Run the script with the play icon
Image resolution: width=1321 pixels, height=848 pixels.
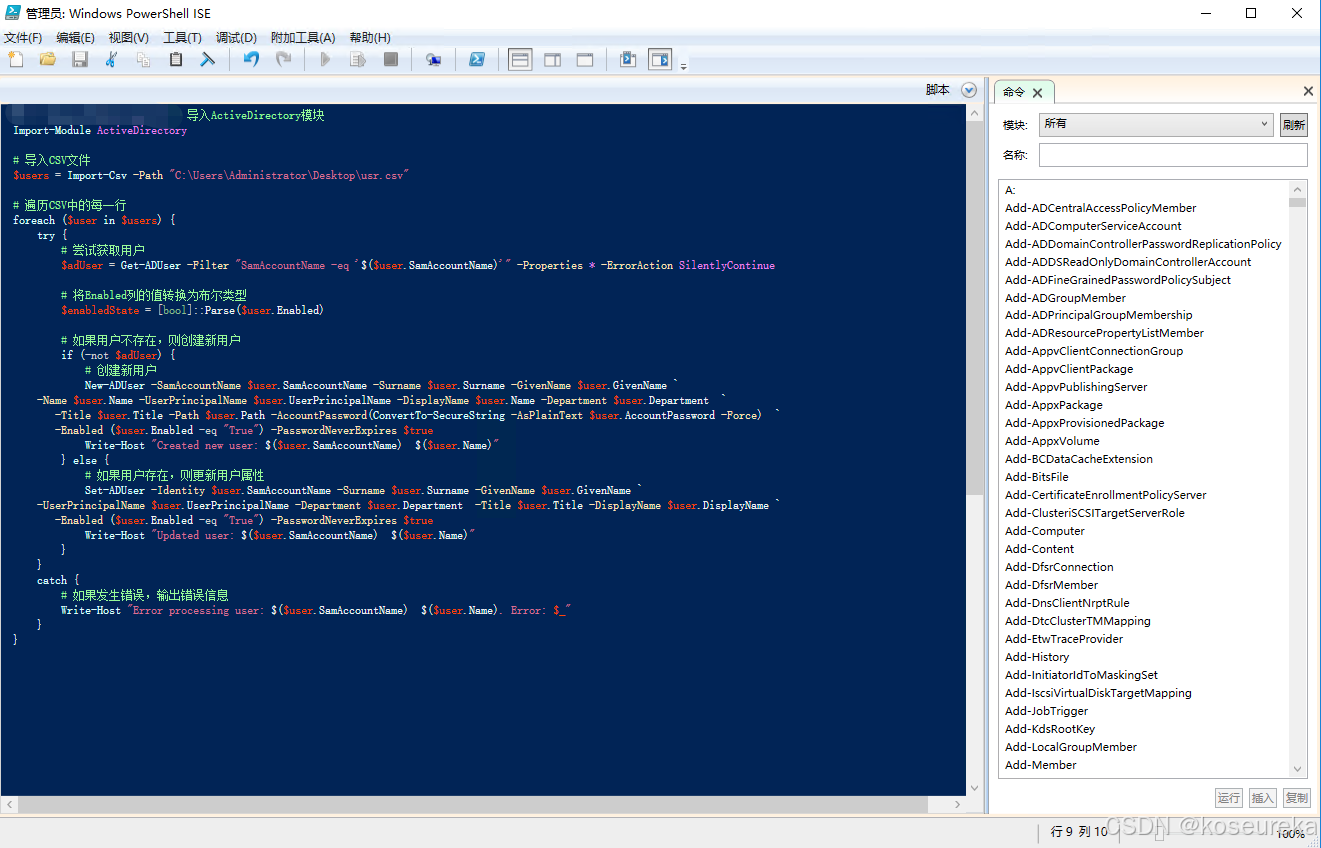[325, 60]
